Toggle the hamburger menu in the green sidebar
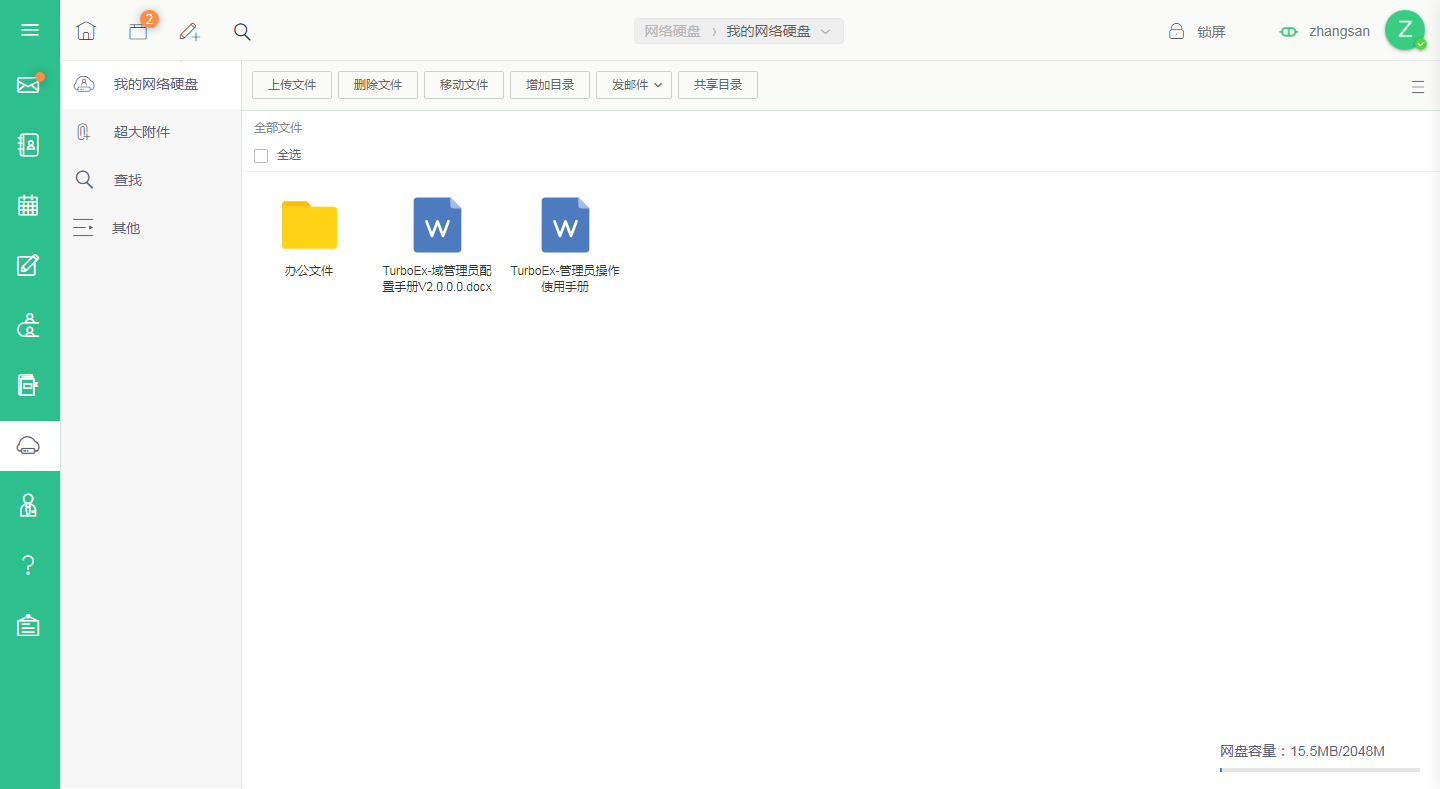Screen dimensions: 1440x789 click(29, 30)
